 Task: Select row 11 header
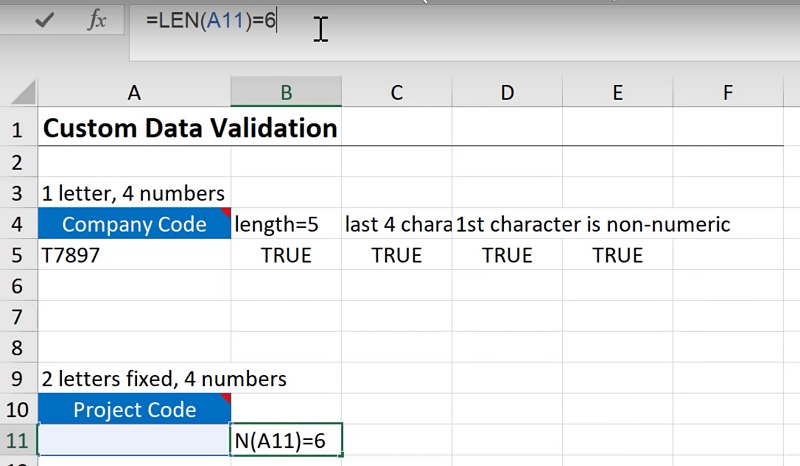coord(17,441)
